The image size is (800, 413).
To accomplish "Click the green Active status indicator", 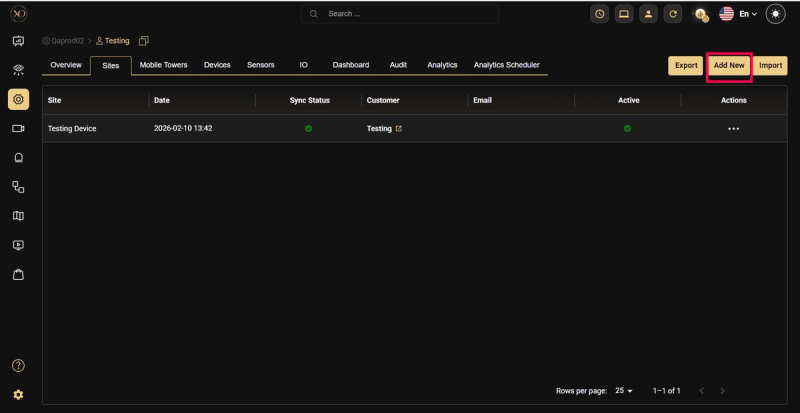I will click(x=628, y=129).
